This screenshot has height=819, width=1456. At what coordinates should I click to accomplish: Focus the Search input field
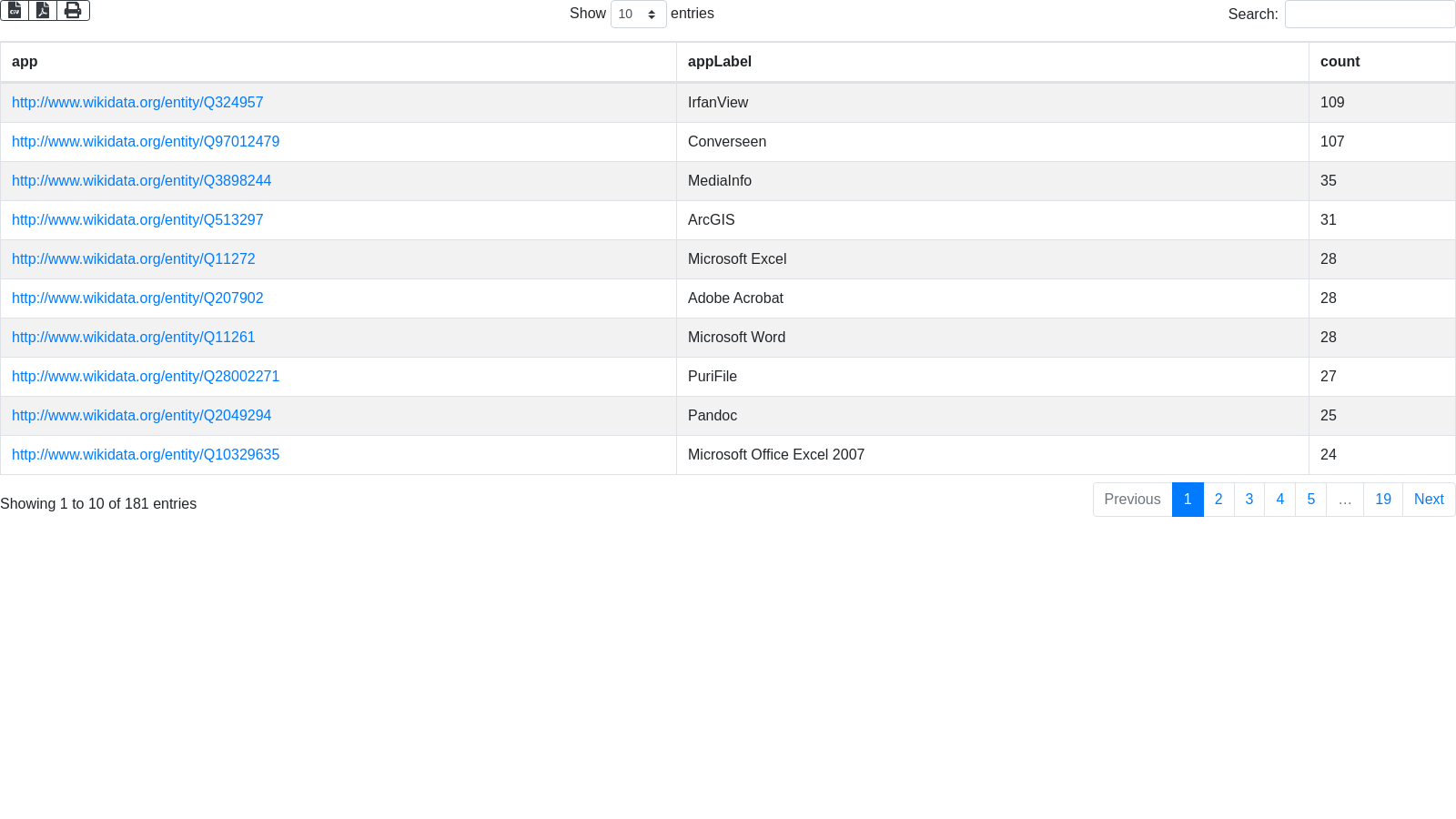coord(1370,14)
